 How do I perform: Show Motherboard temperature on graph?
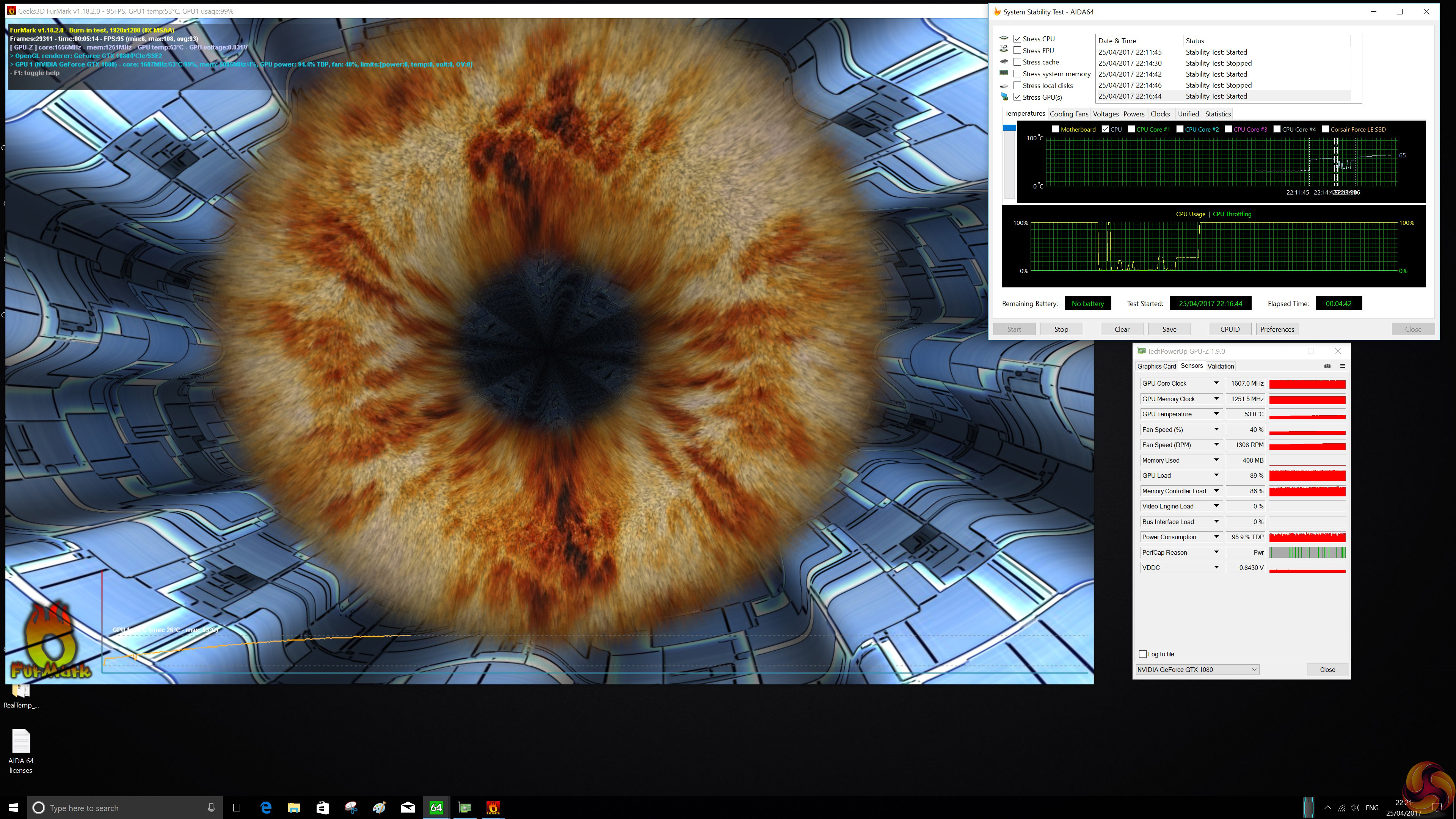click(1055, 129)
